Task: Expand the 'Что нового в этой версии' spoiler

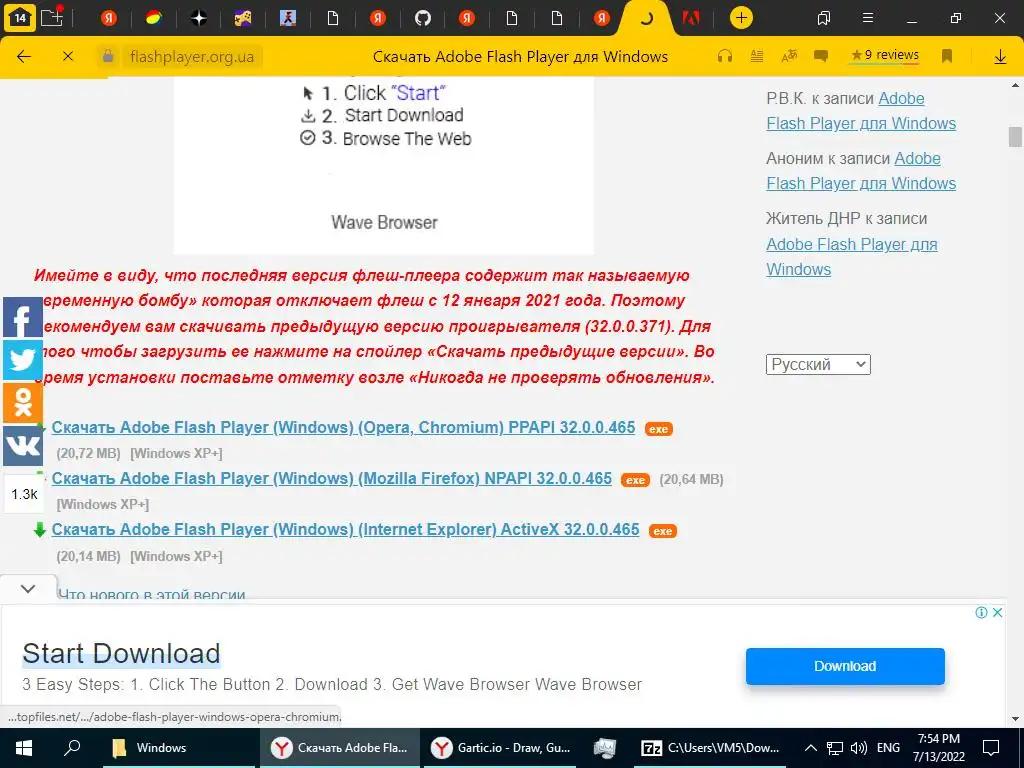Action: tap(152, 594)
